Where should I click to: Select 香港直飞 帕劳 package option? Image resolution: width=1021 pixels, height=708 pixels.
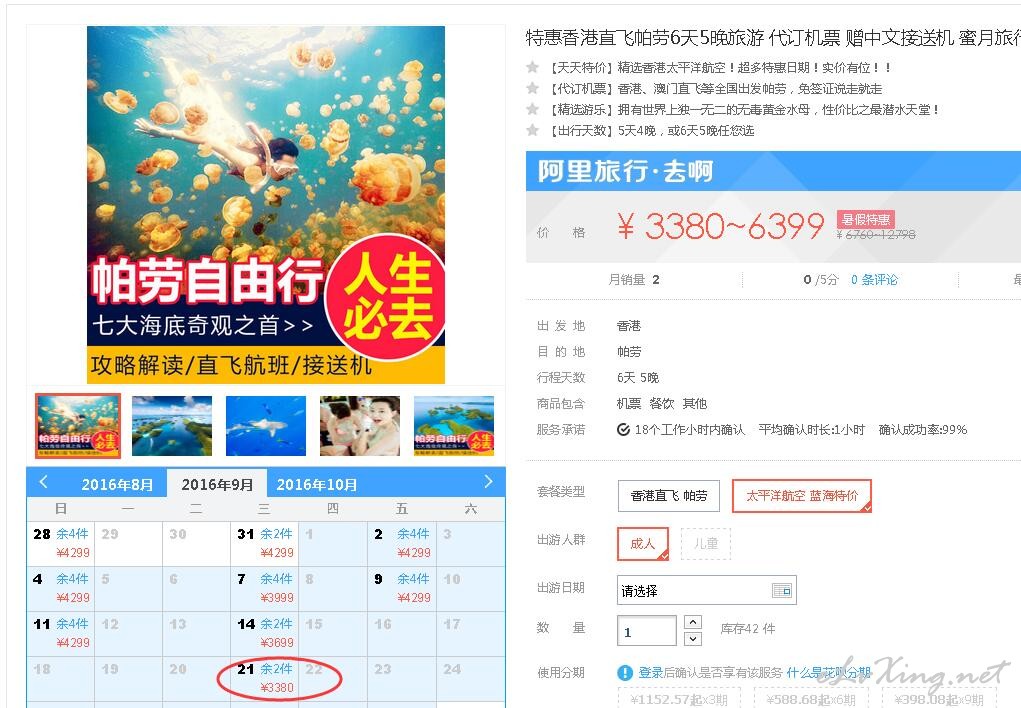point(669,496)
